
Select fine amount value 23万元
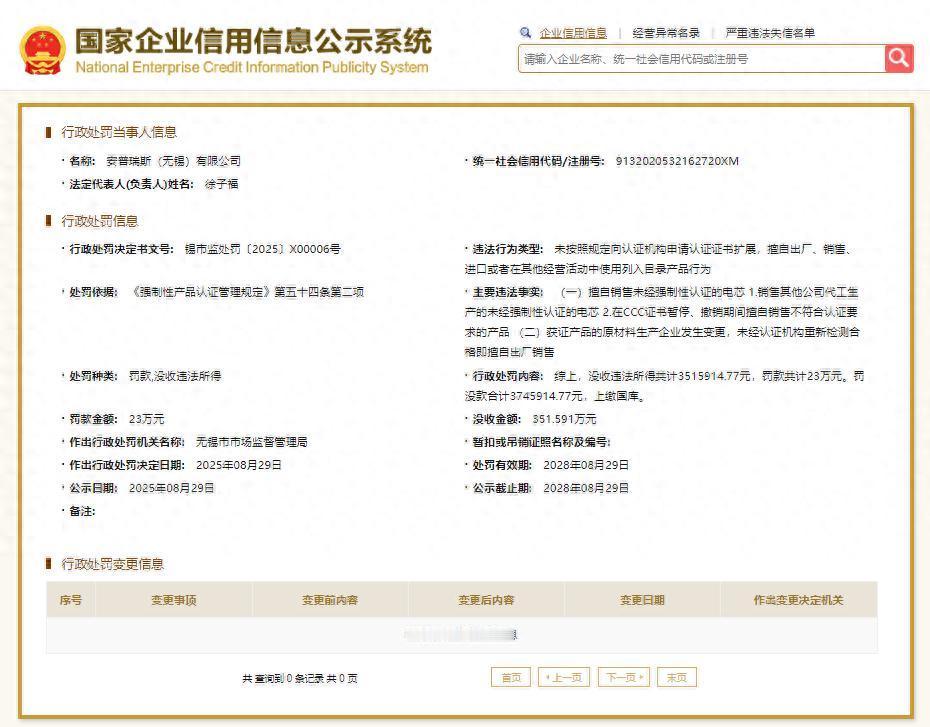[x=146, y=419]
